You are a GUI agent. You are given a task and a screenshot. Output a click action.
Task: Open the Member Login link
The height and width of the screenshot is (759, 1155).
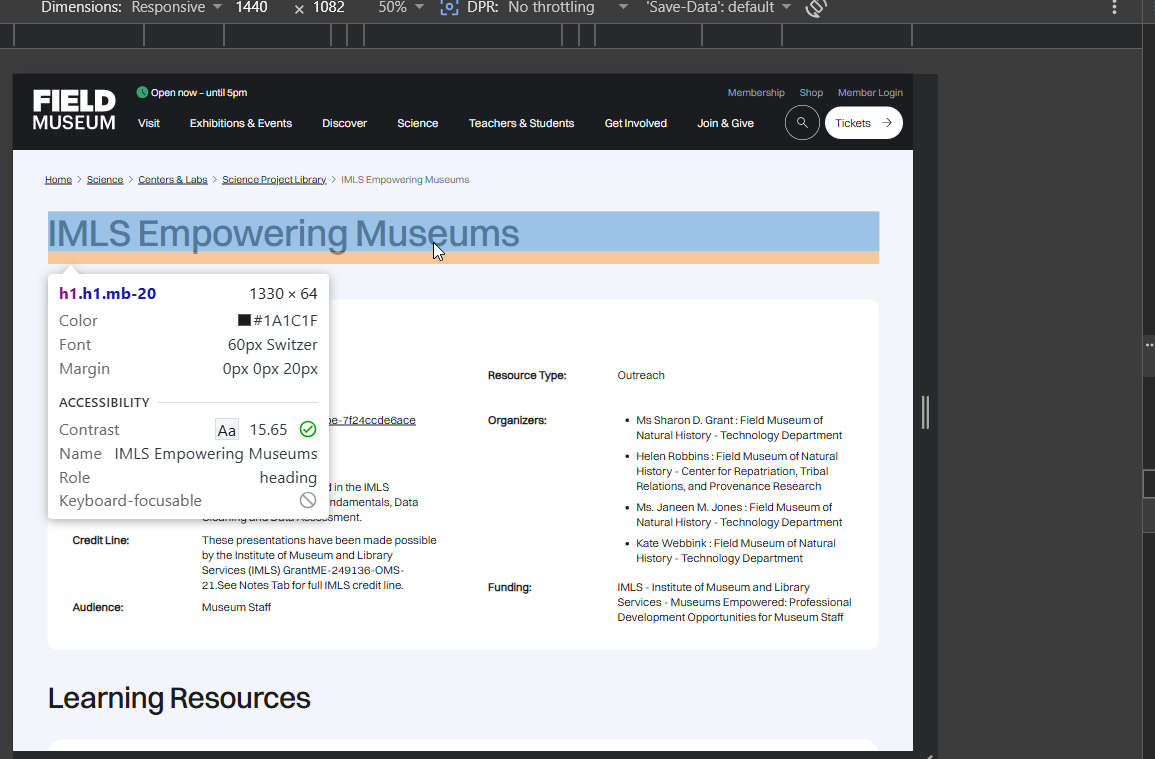pyautogui.click(x=870, y=93)
